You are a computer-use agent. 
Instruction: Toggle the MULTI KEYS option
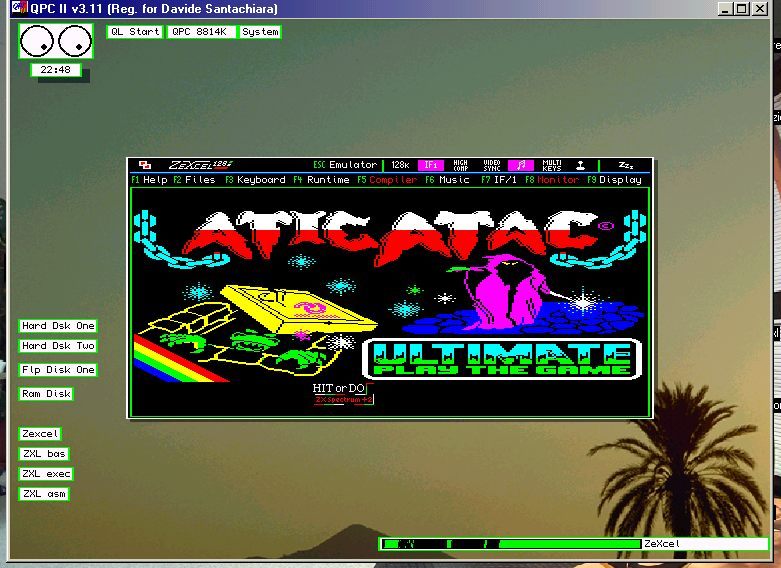(551, 165)
